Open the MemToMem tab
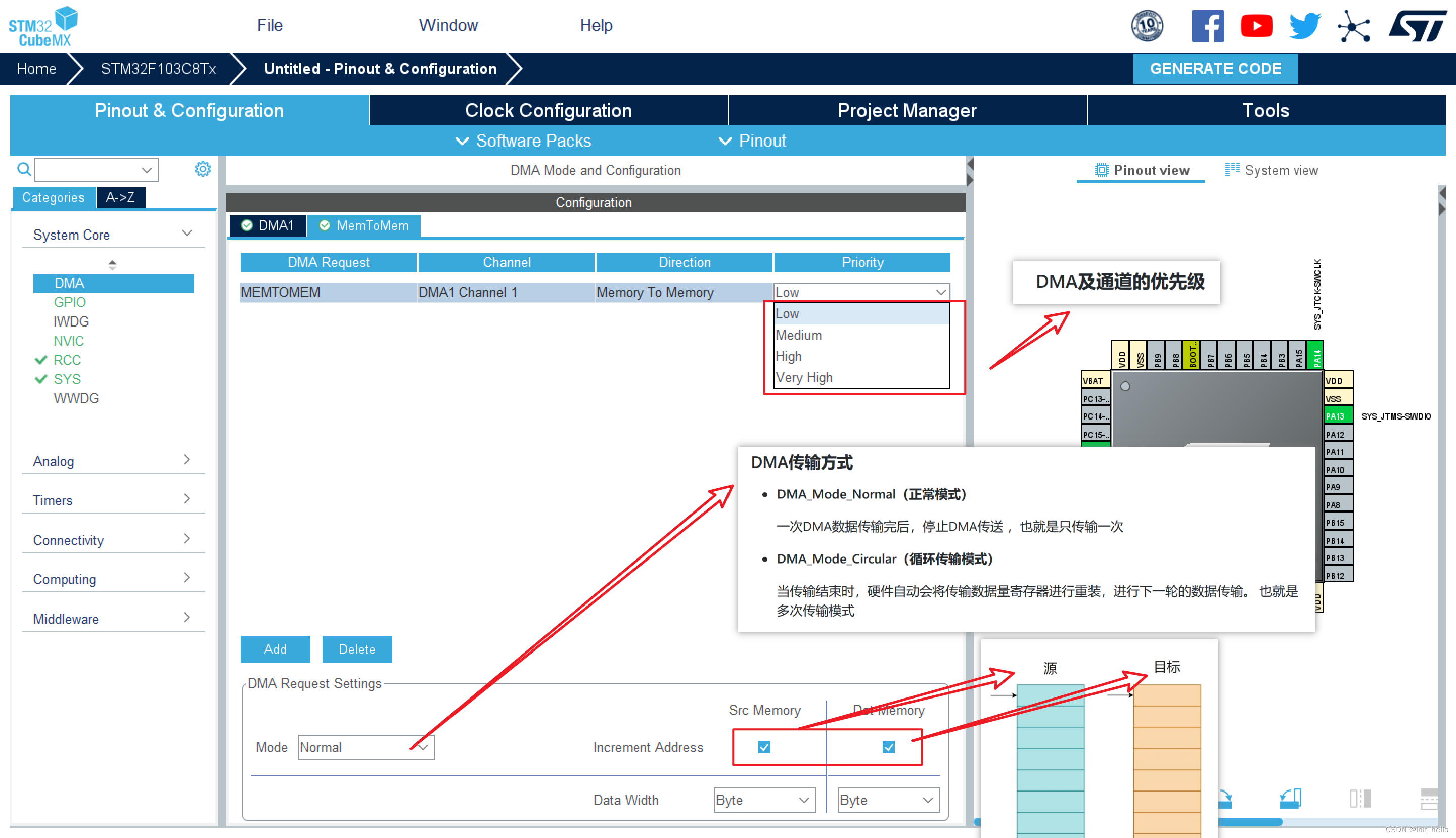 point(365,225)
